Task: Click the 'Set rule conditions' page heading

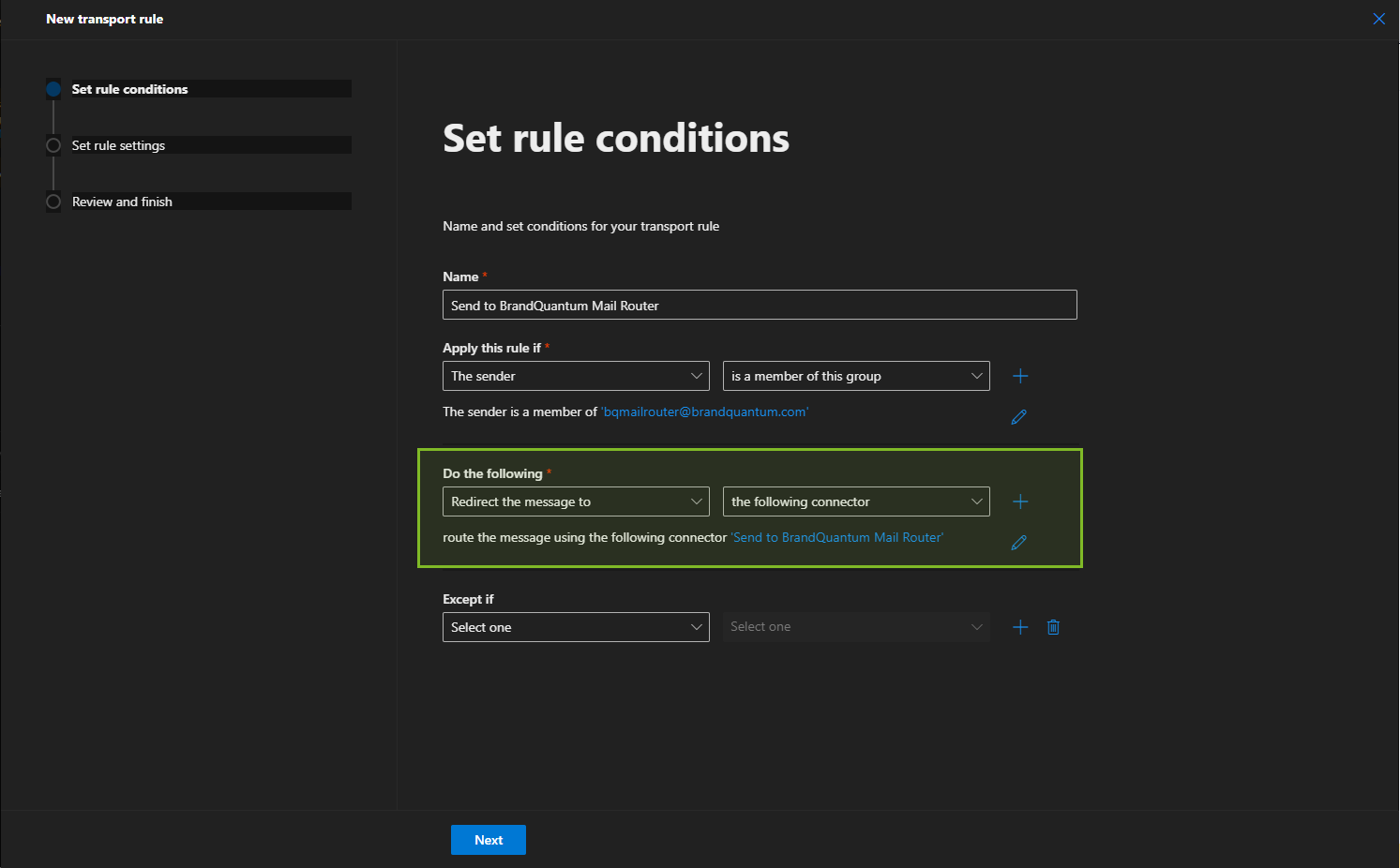Action: (x=616, y=139)
